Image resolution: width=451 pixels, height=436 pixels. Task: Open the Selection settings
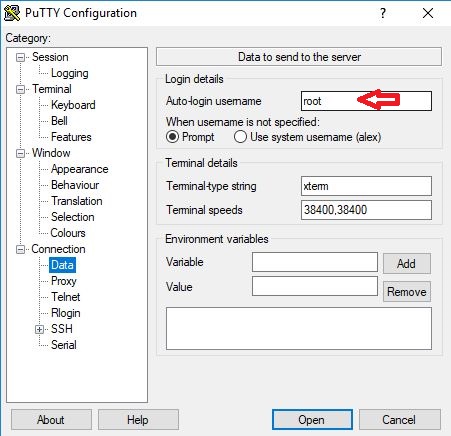pos(73,217)
